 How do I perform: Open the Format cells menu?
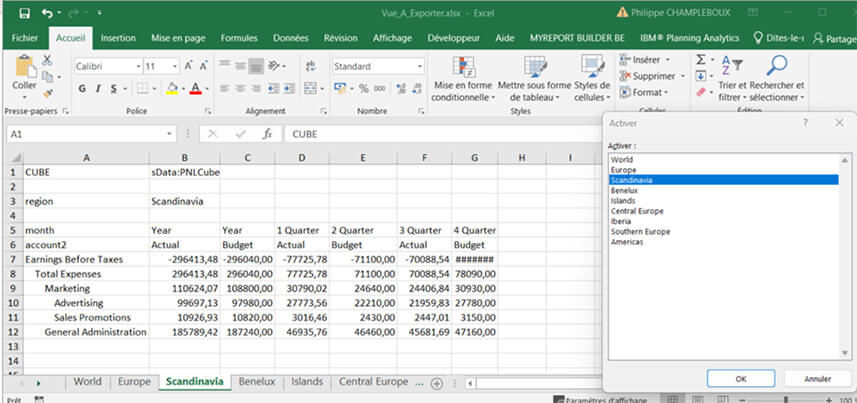coord(644,92)
